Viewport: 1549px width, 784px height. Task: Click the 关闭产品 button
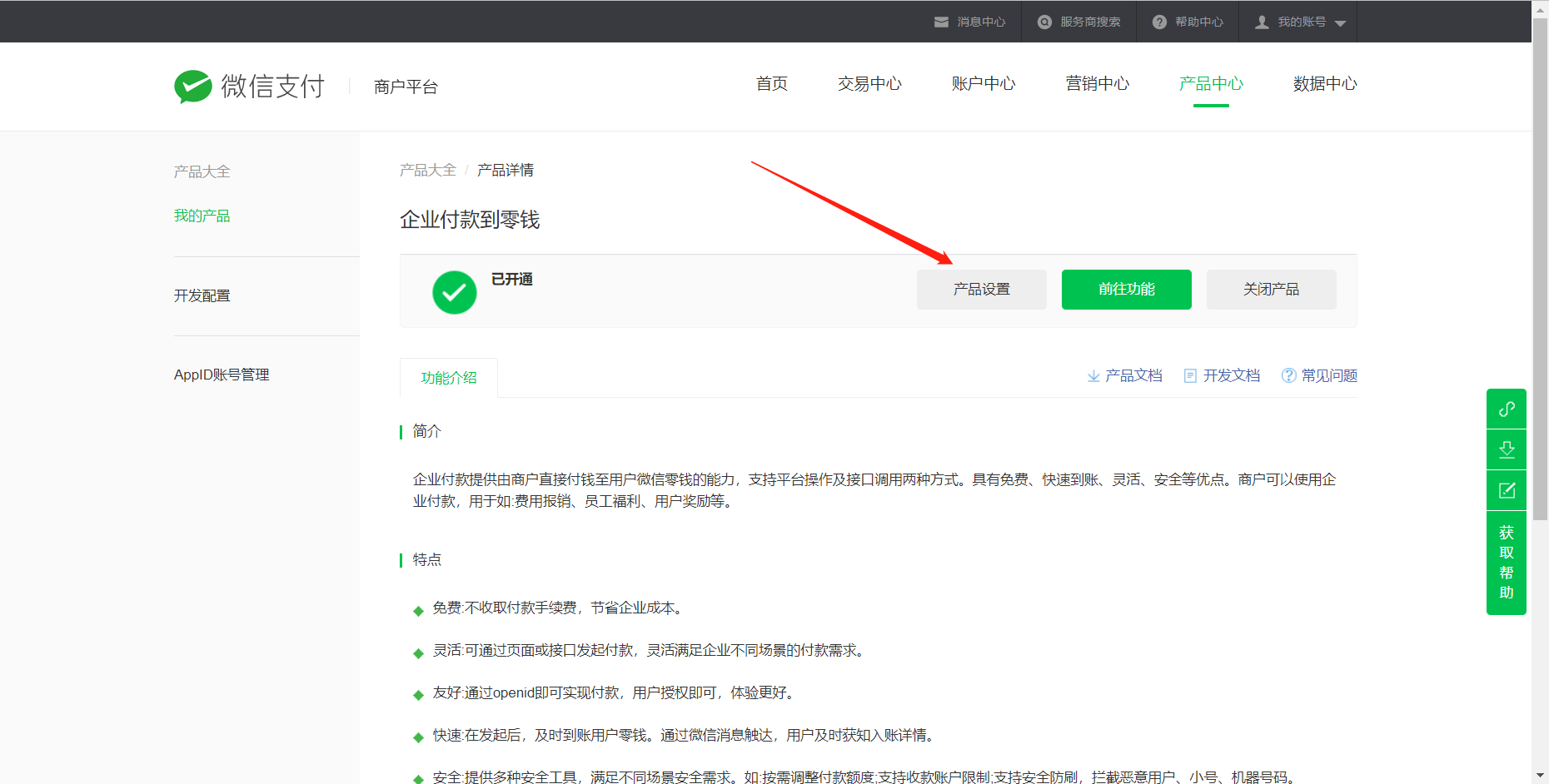pos(1272,290)
